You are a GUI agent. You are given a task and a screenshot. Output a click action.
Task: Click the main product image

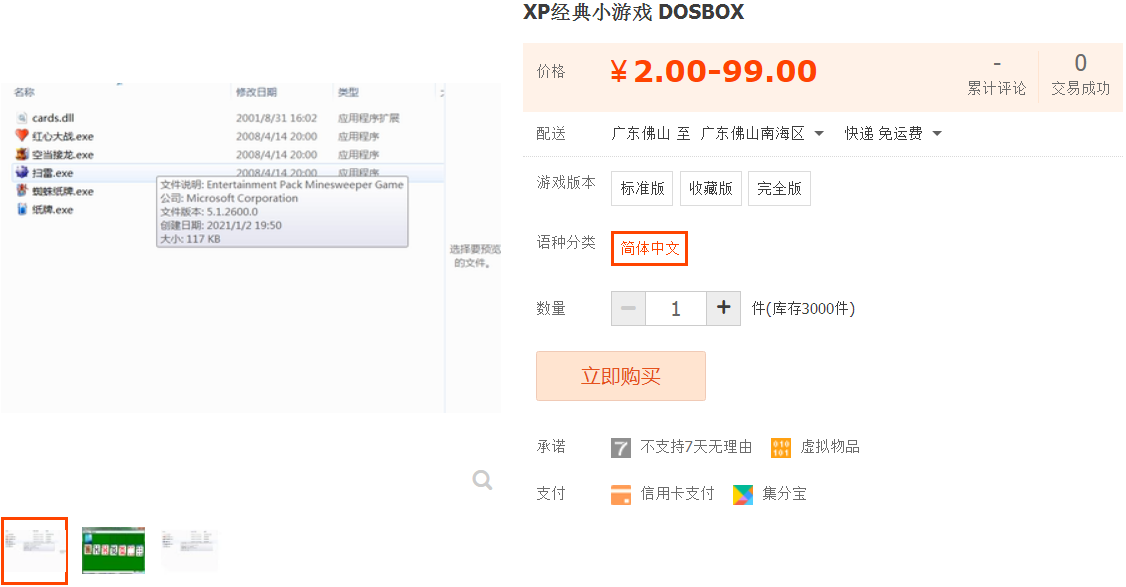[x=251, y=248]
